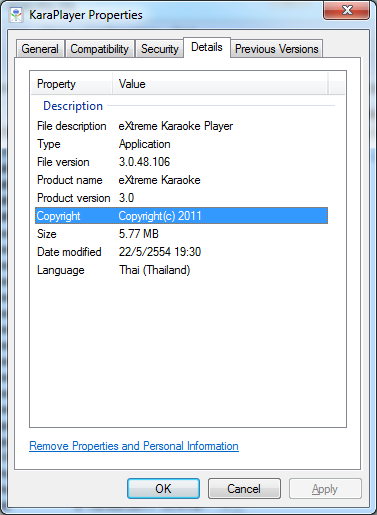Screen dimensions: 377x515
Task: Click the KaraPlayer icon in title bar
Action: [x=16, y=15]
